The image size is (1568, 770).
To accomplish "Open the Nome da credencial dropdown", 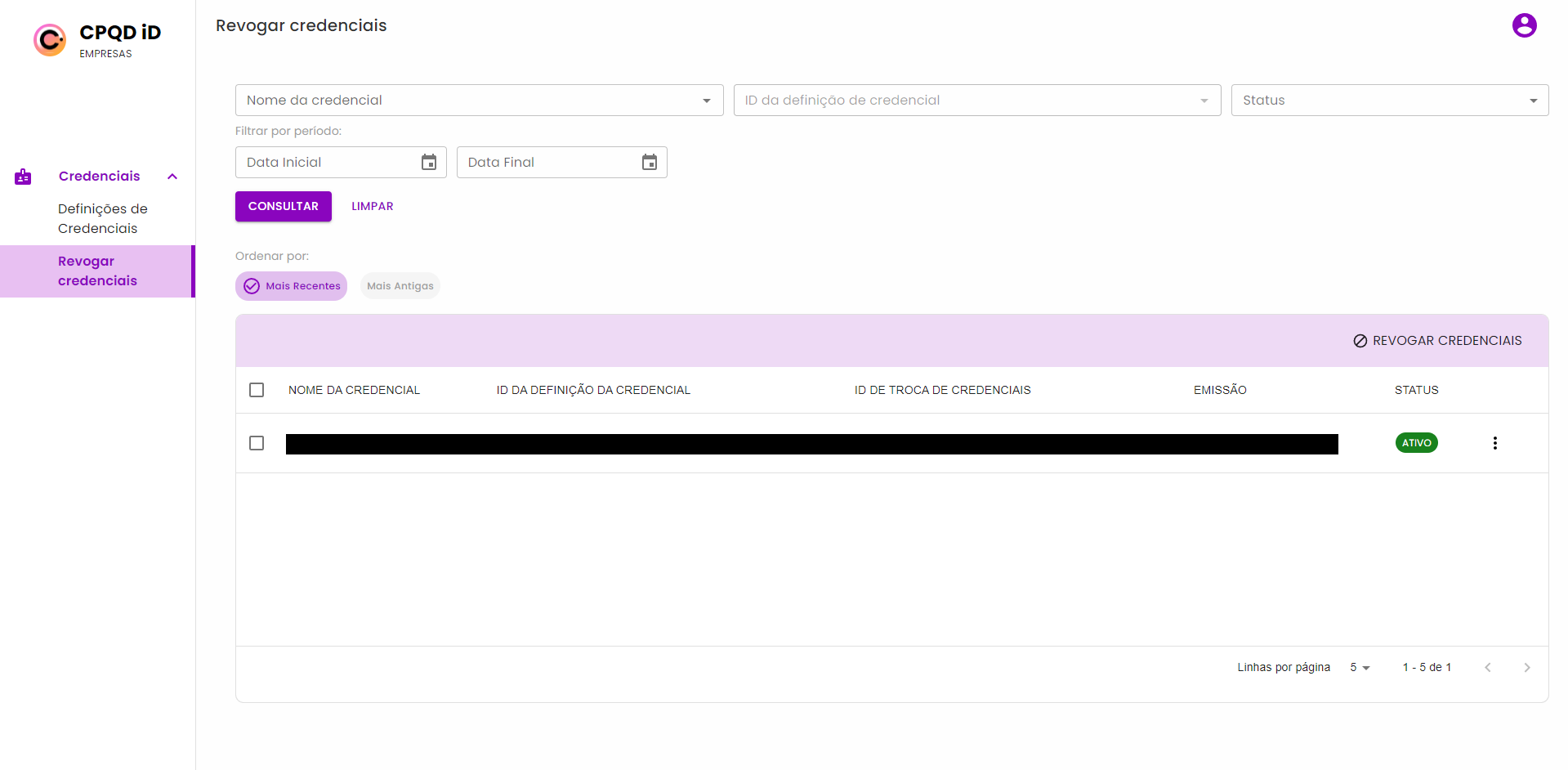I will click(479, 100).
